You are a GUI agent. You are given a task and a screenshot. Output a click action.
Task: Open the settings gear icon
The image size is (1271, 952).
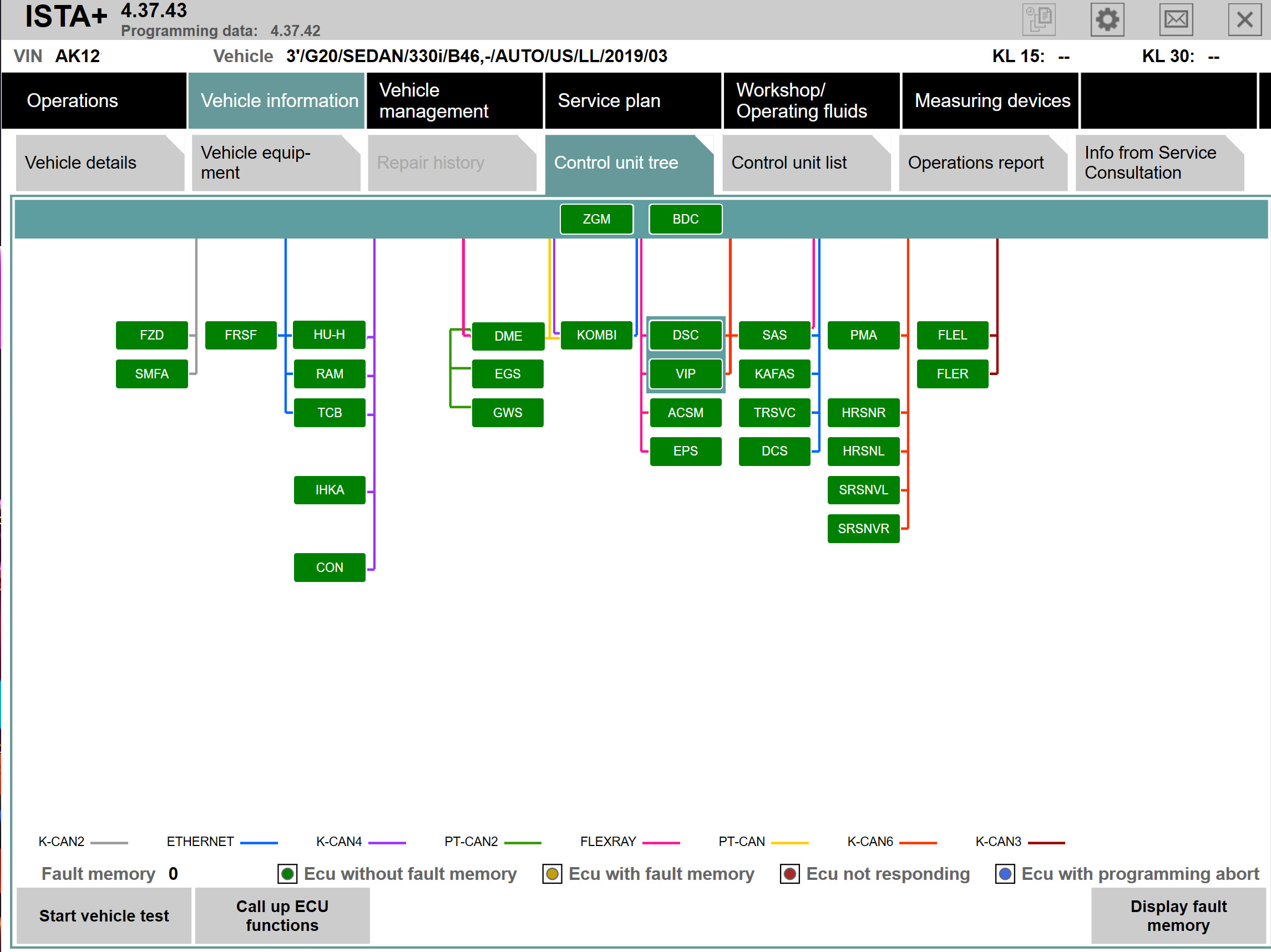coord(1107,19)
